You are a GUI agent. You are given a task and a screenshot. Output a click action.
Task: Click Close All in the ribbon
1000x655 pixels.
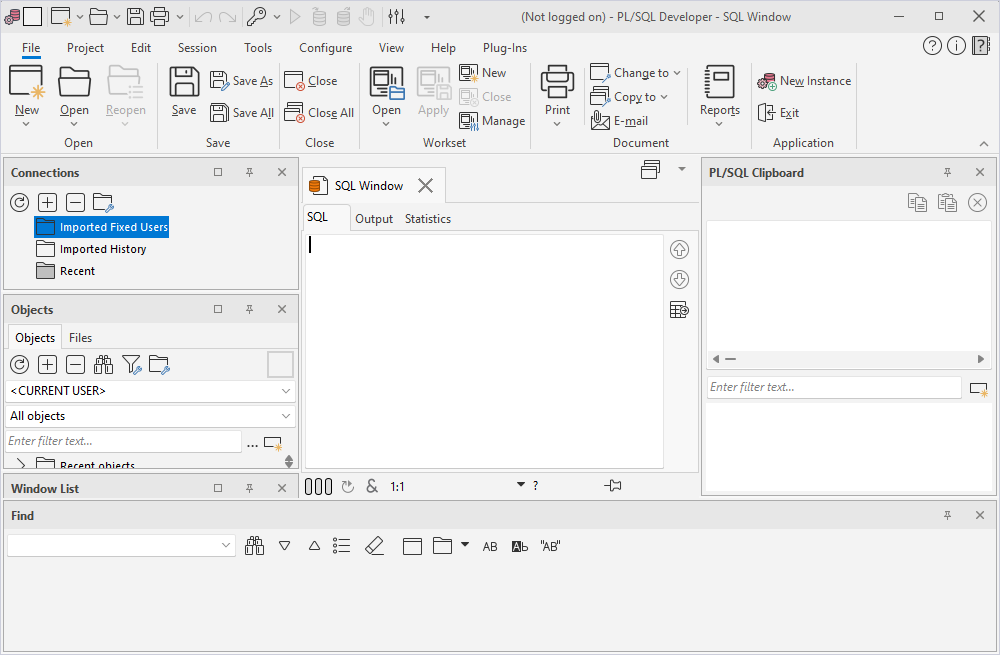tap(319, 113)
